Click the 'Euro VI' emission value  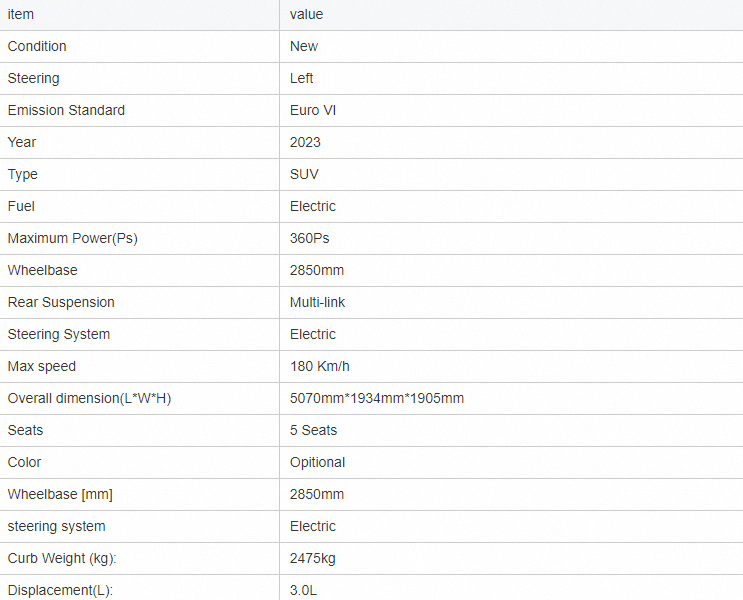click(x=313, y=110)
